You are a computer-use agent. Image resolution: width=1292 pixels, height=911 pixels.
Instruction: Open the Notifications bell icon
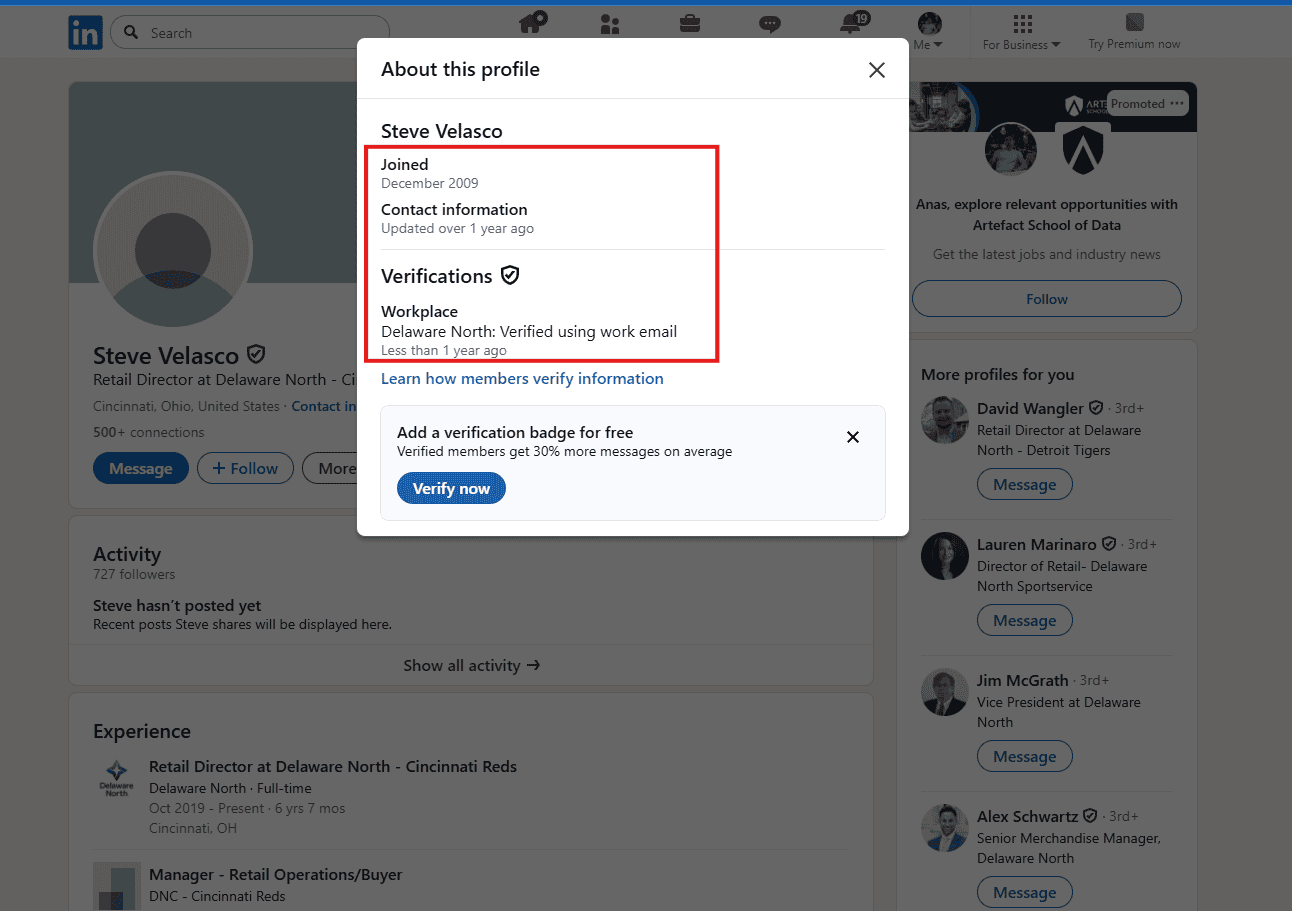(852, 23)
